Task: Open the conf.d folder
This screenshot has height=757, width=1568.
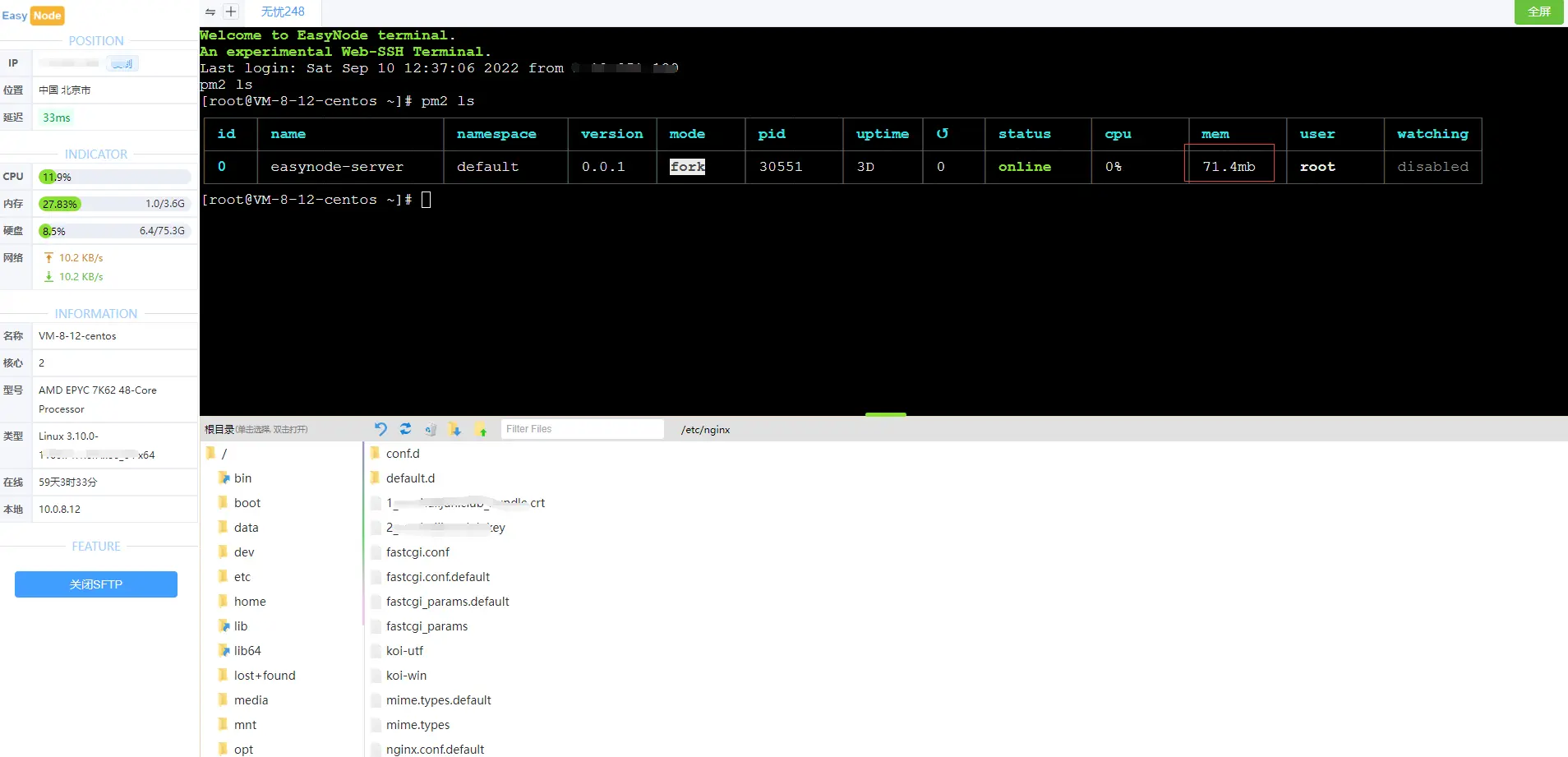Action: (402, 454)
